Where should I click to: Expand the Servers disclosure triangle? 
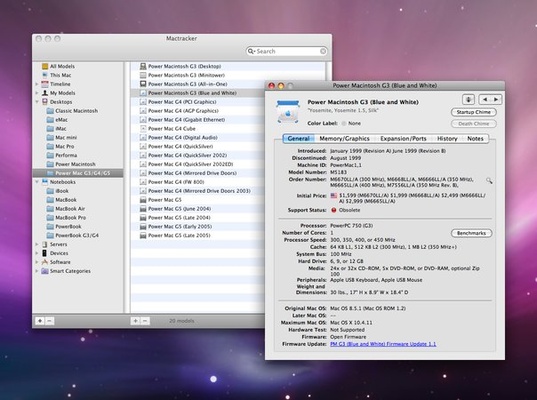(37, 244)
